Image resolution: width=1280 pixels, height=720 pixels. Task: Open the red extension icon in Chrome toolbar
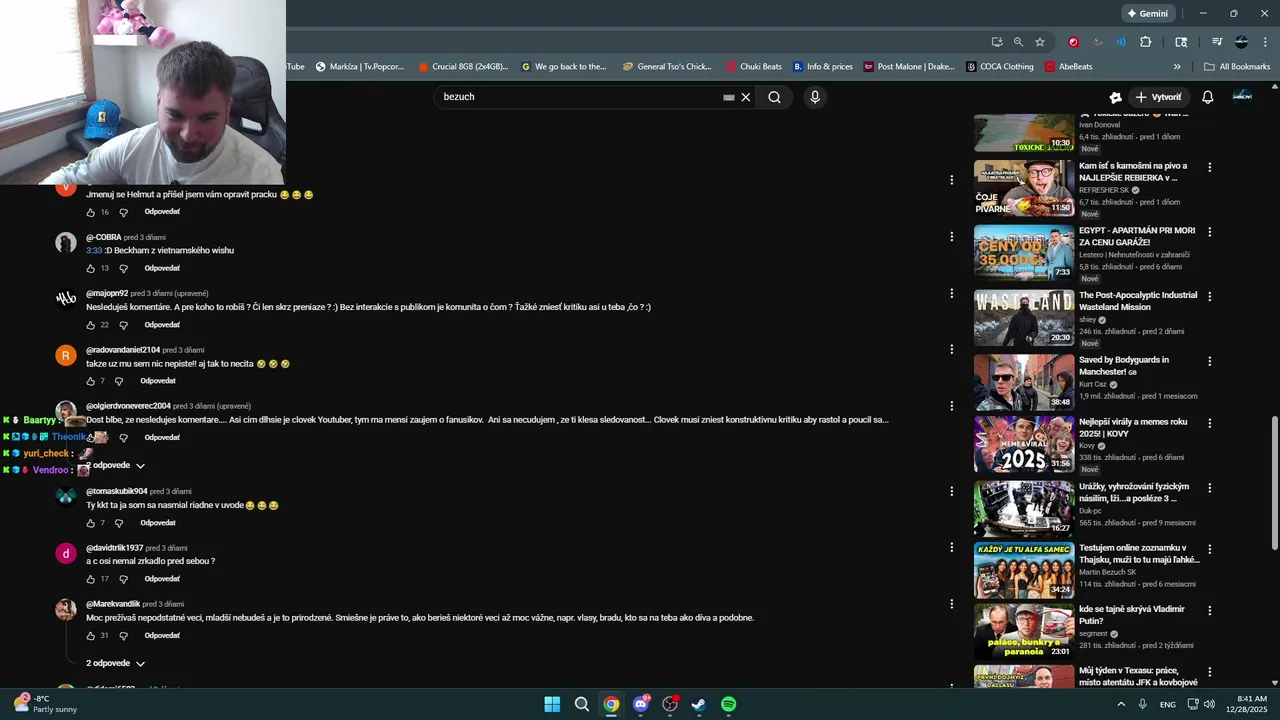[x=1073, y=42]
